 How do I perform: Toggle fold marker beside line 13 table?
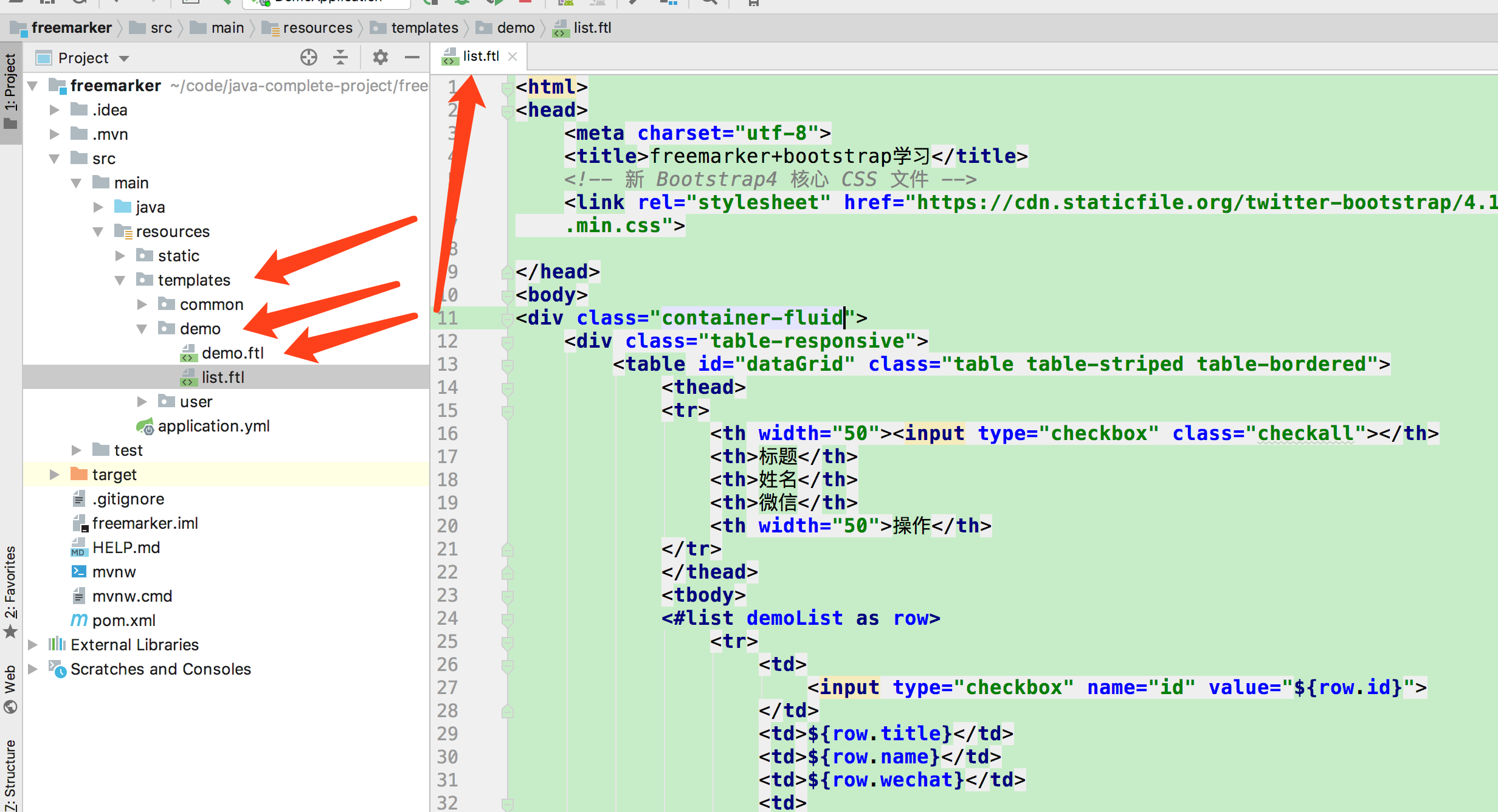(x=507, y=365)
